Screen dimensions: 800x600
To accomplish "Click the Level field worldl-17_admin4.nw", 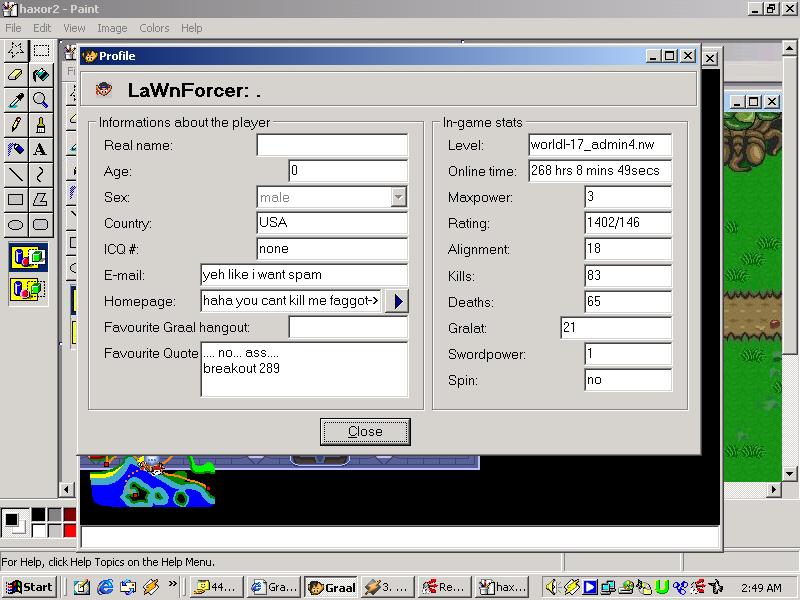I will (x=600, y=145).
